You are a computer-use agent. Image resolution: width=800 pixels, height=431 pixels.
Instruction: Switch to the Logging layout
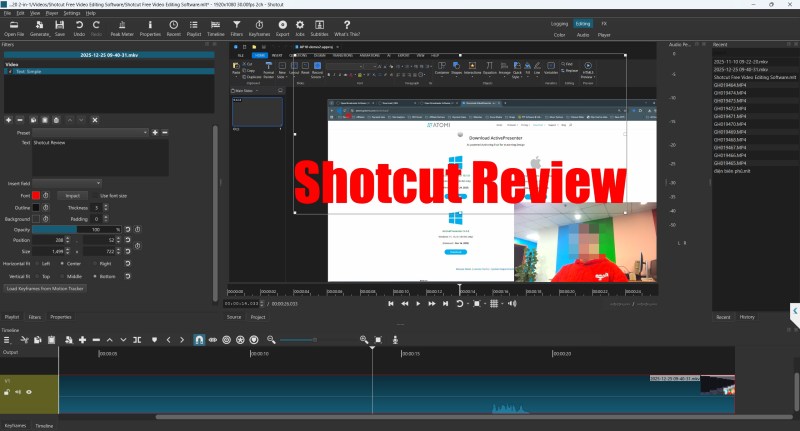click(x=560, y=22)
